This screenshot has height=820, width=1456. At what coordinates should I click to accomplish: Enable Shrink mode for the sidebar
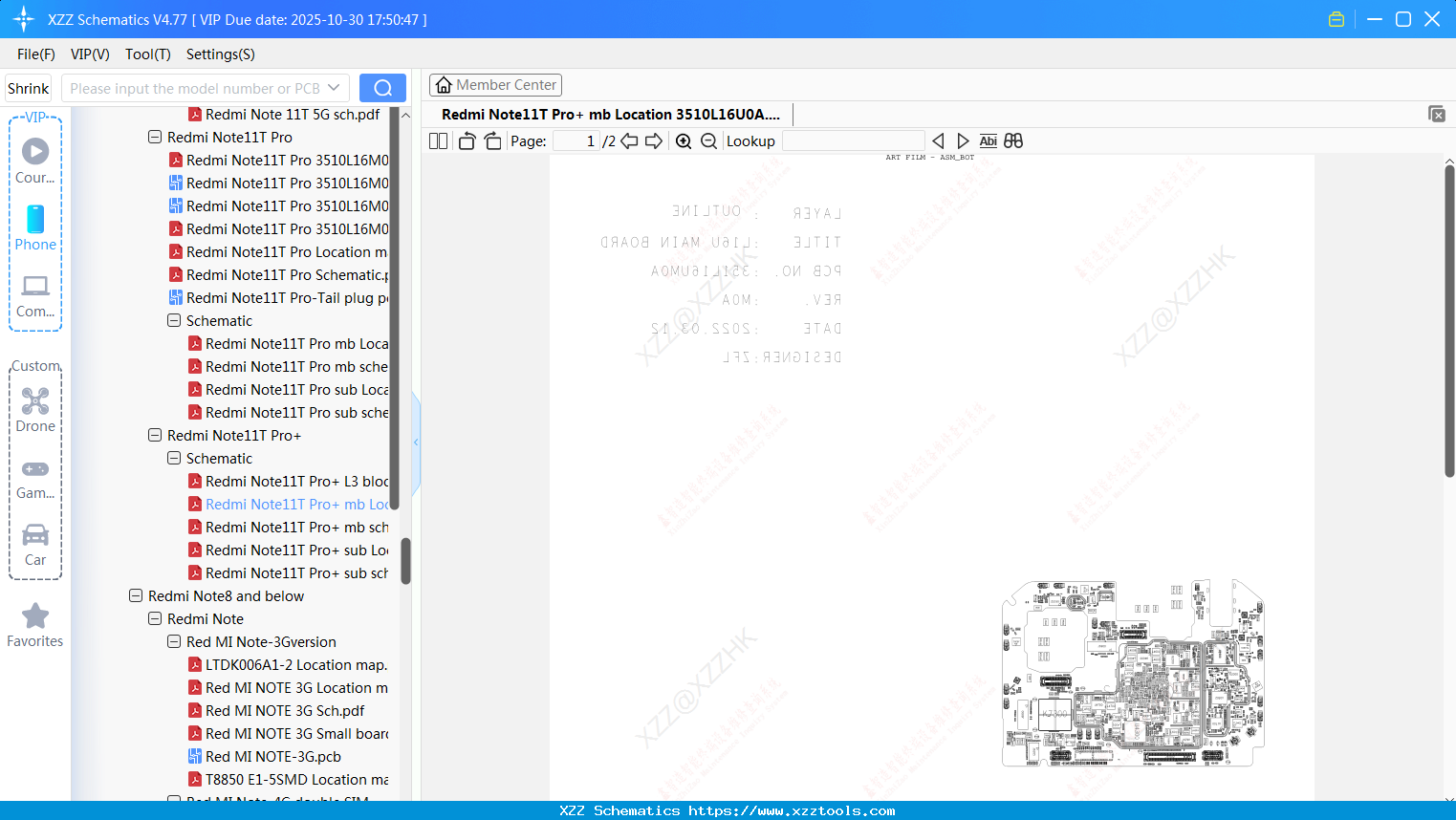28,87
